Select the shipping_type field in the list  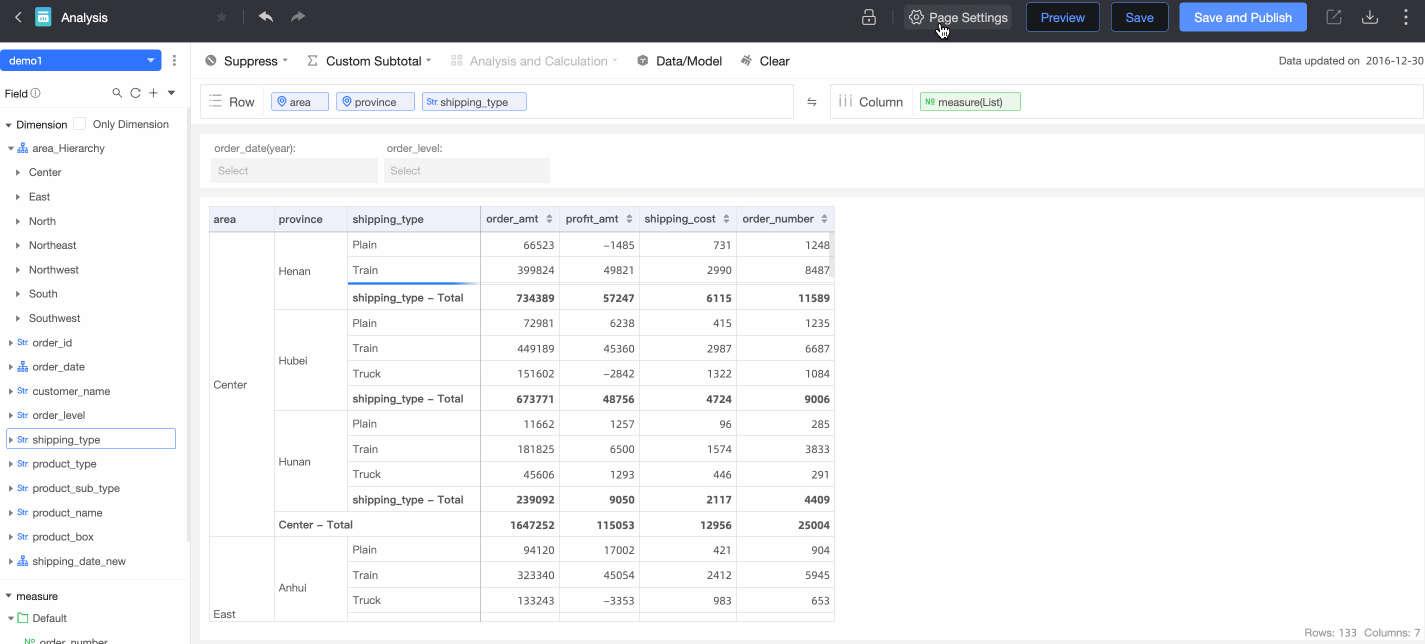tap(66, 439)
